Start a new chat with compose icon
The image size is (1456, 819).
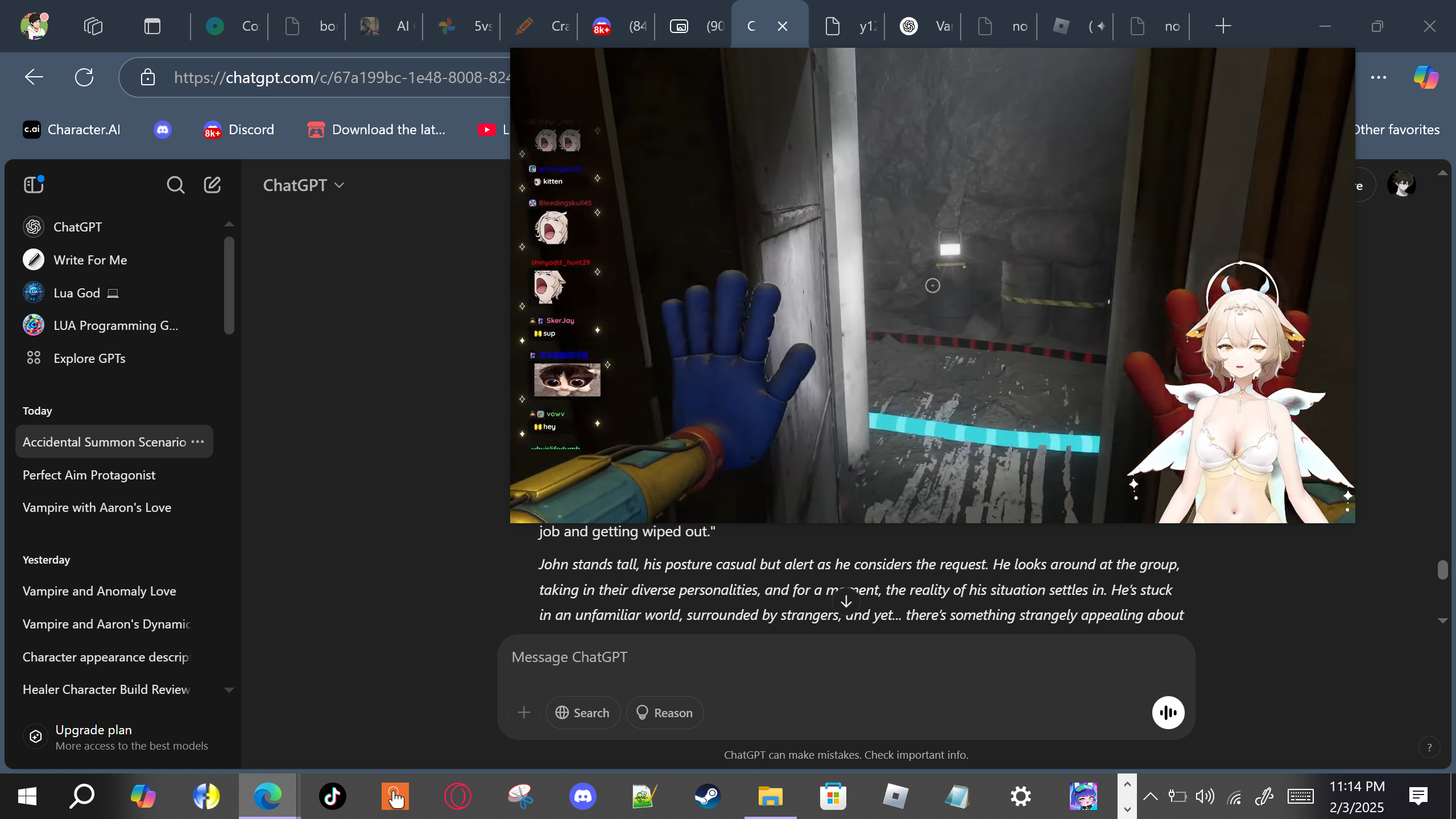click(x=212, y=185)
